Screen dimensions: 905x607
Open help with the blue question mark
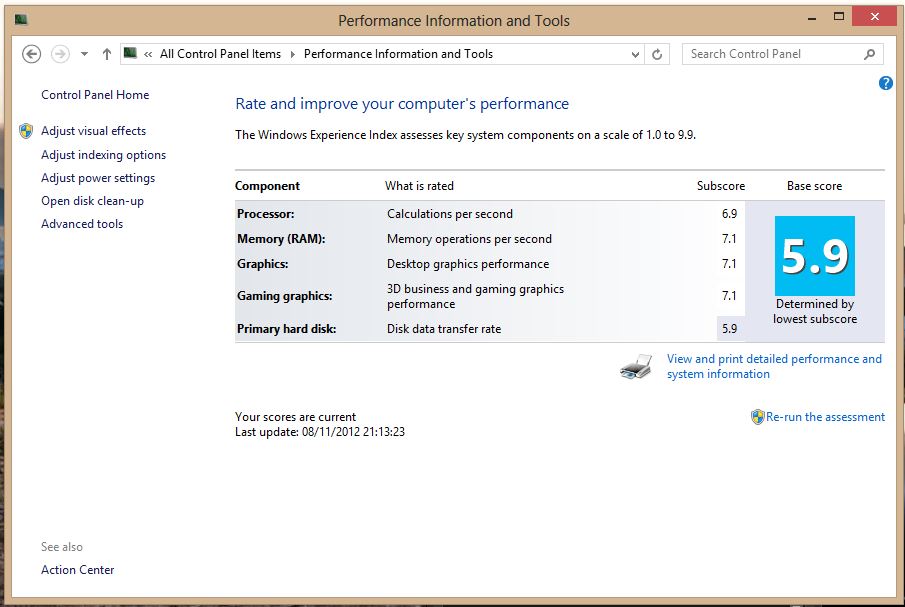[885, 83]
